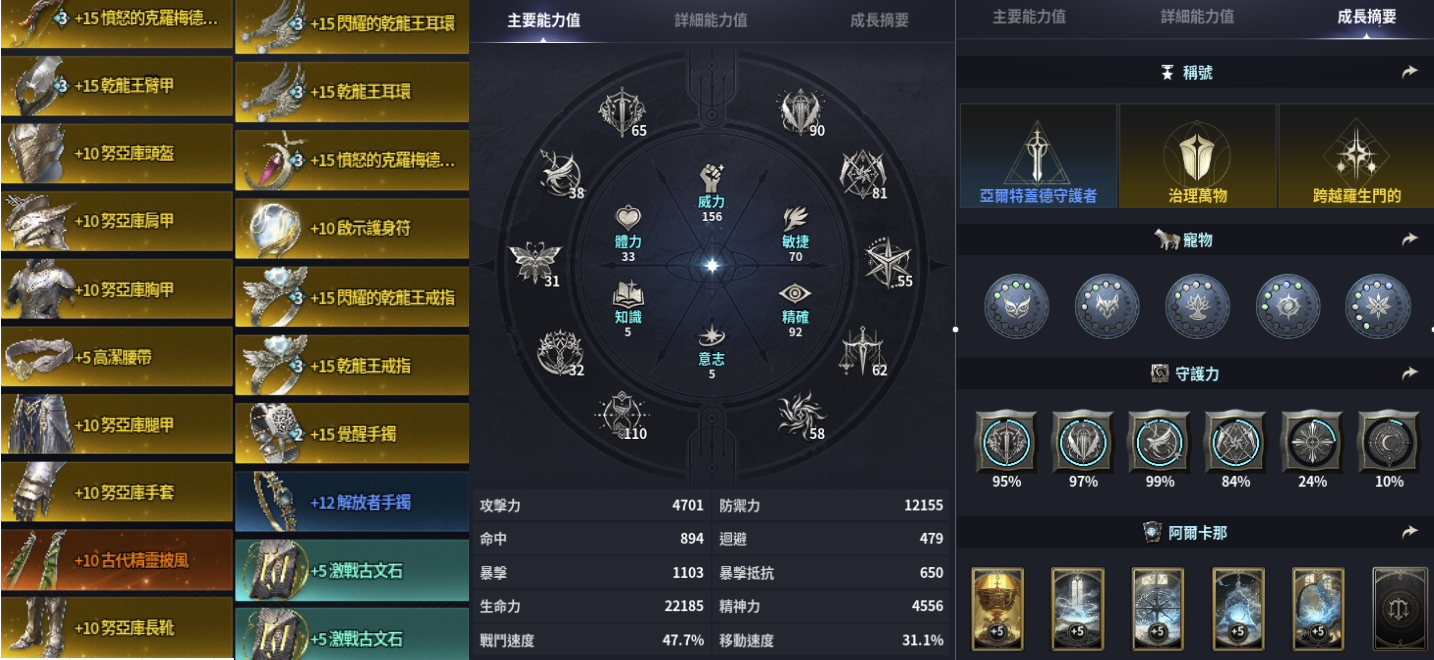Select the 敏捷 stat icon
The image size is (1434, 660).
[x=795, y=219]
